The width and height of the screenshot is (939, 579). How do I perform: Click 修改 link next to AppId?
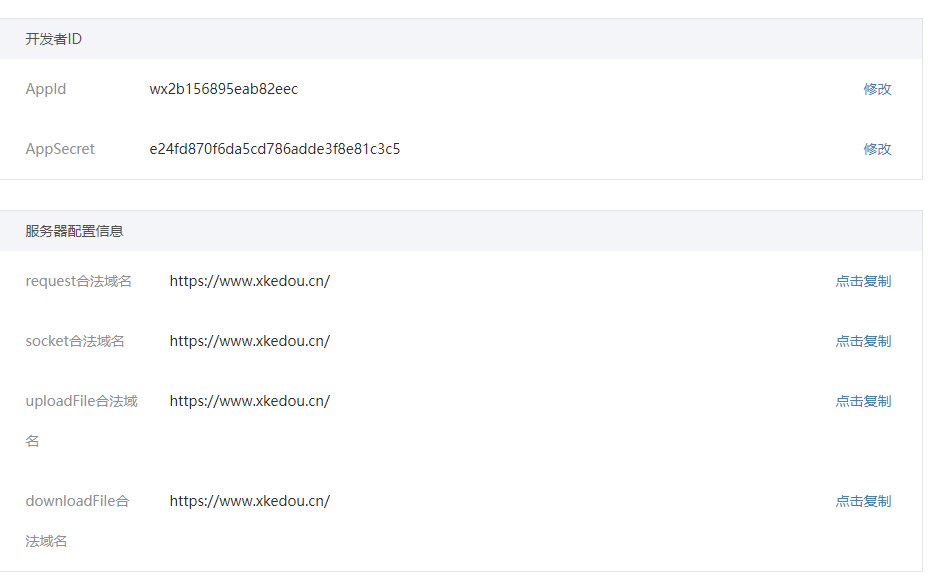click(877, 89)
